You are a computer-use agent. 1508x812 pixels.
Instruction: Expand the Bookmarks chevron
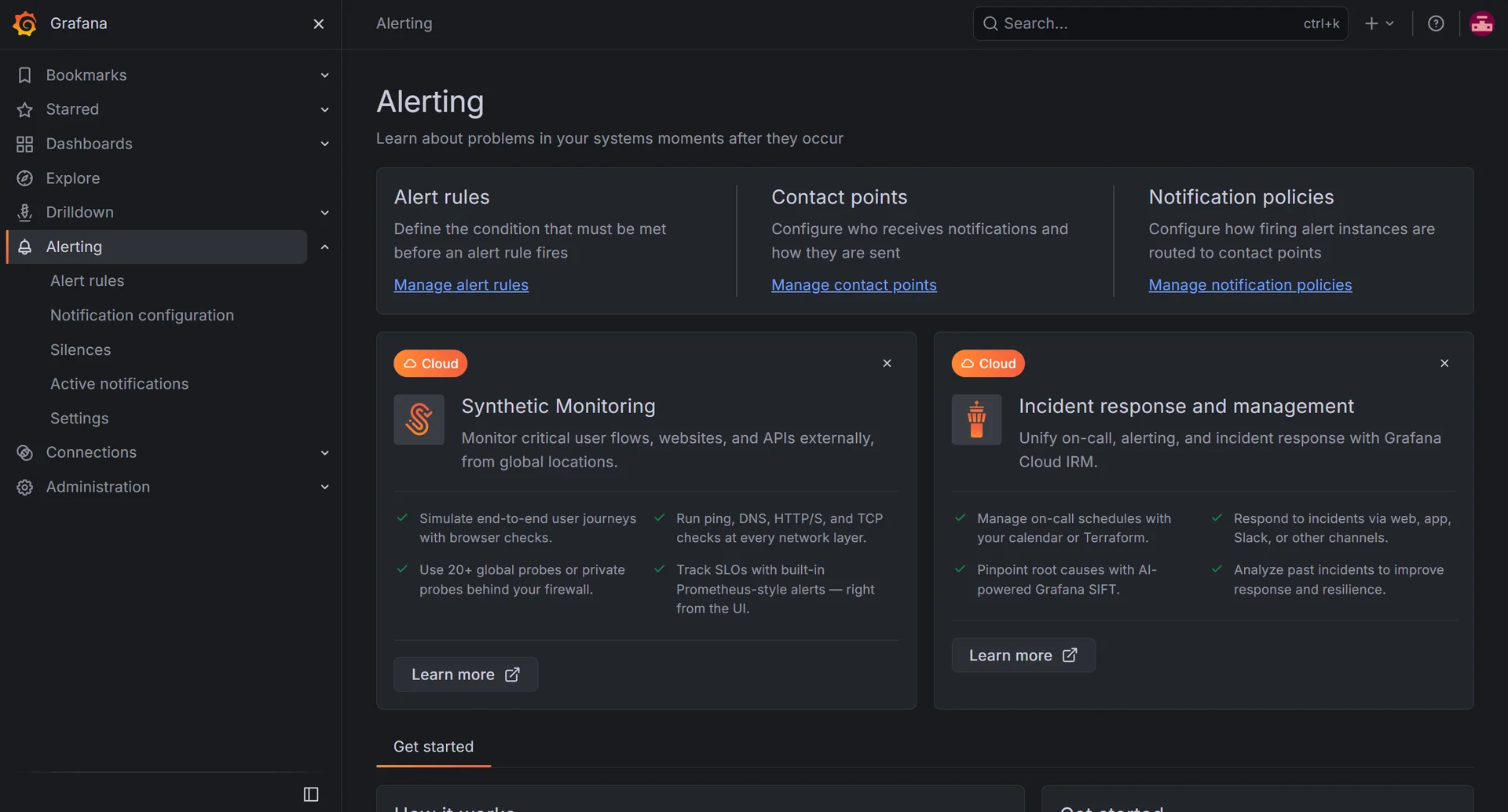pos(324,75)
